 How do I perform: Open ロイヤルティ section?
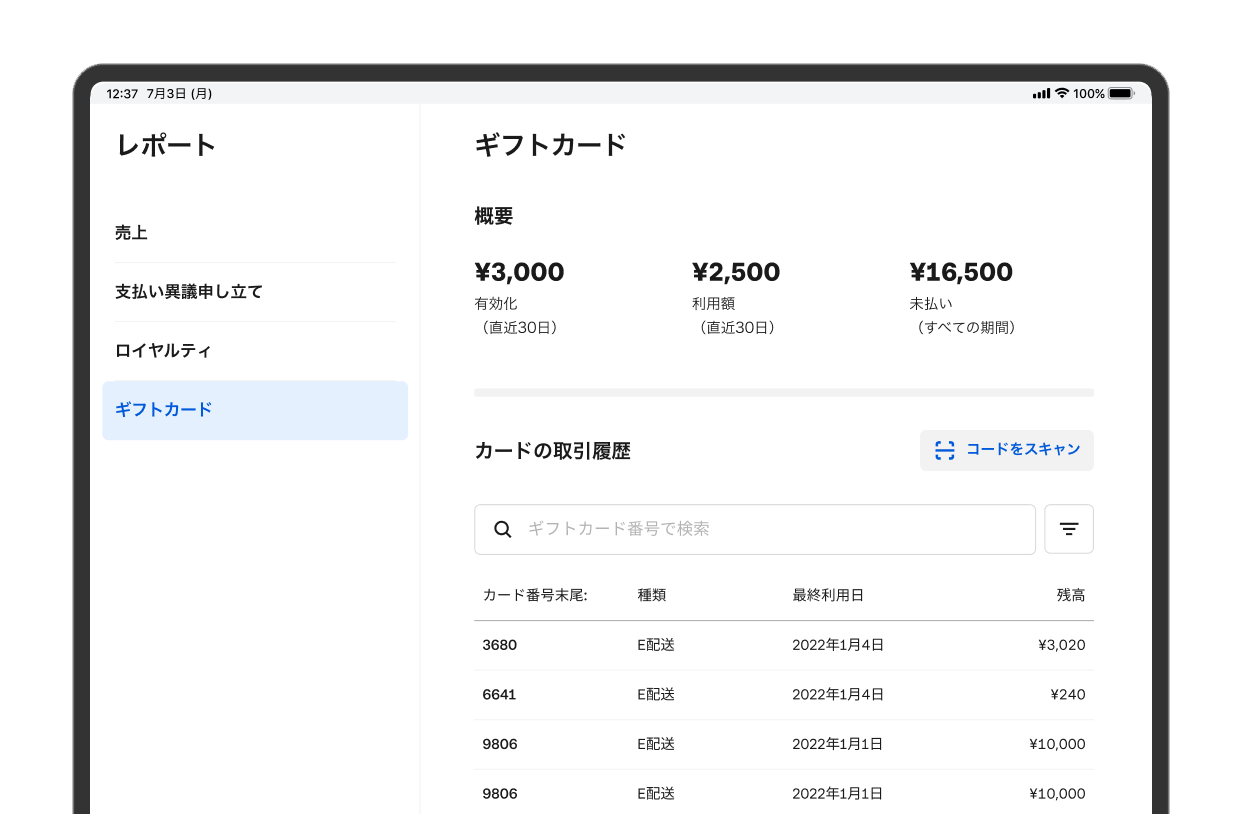[x=255, y=351]
